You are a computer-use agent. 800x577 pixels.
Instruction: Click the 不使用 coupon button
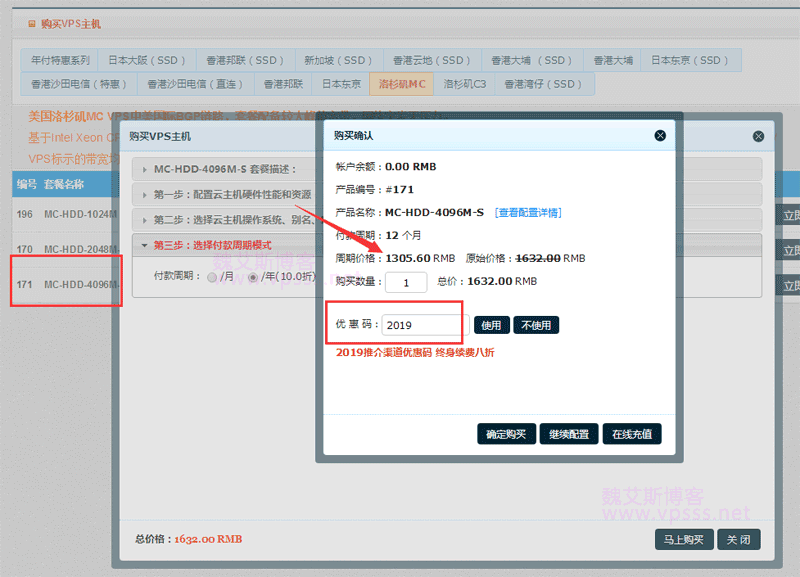[x=536, y=325]
